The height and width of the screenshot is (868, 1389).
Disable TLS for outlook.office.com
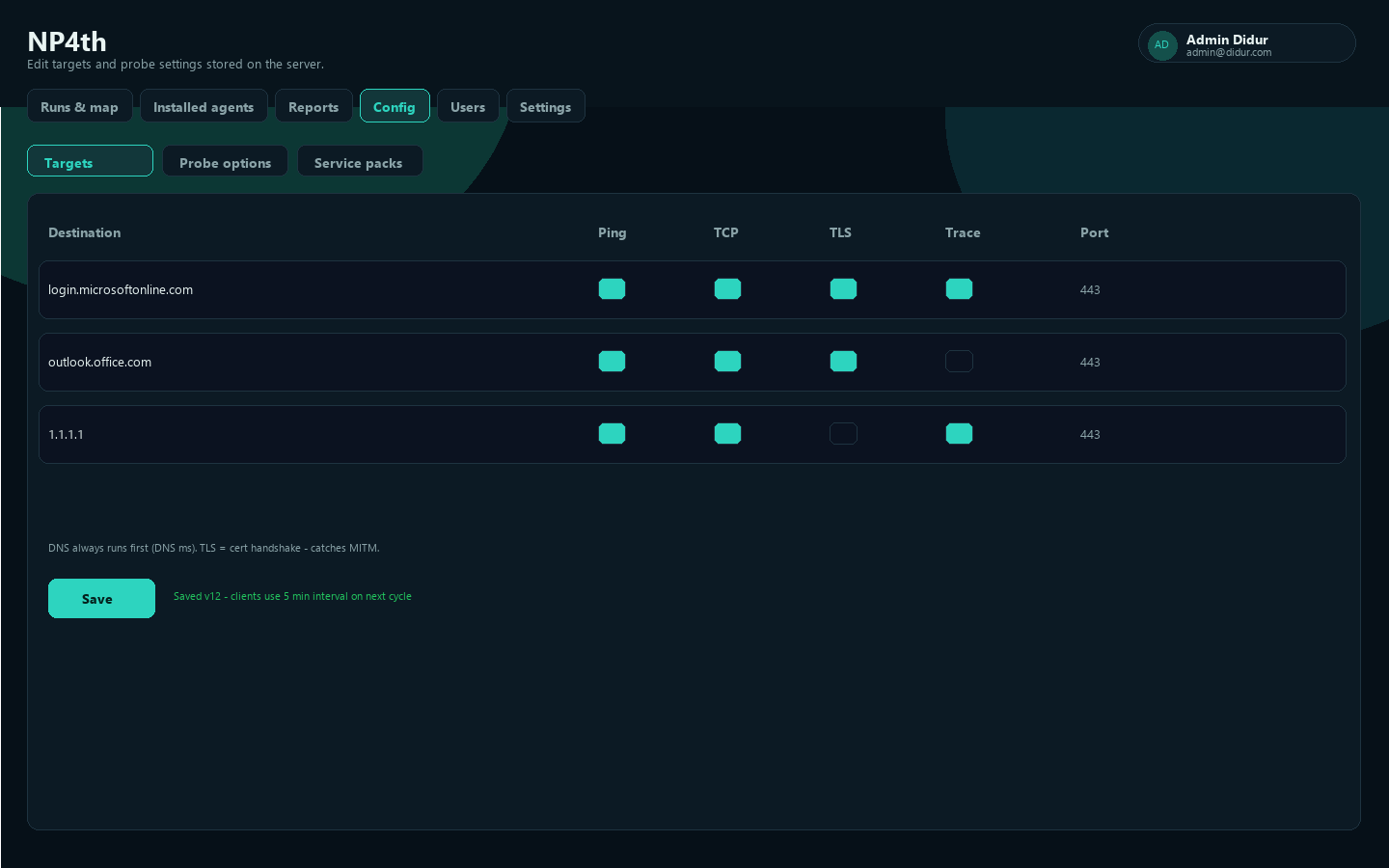point(843,362)
